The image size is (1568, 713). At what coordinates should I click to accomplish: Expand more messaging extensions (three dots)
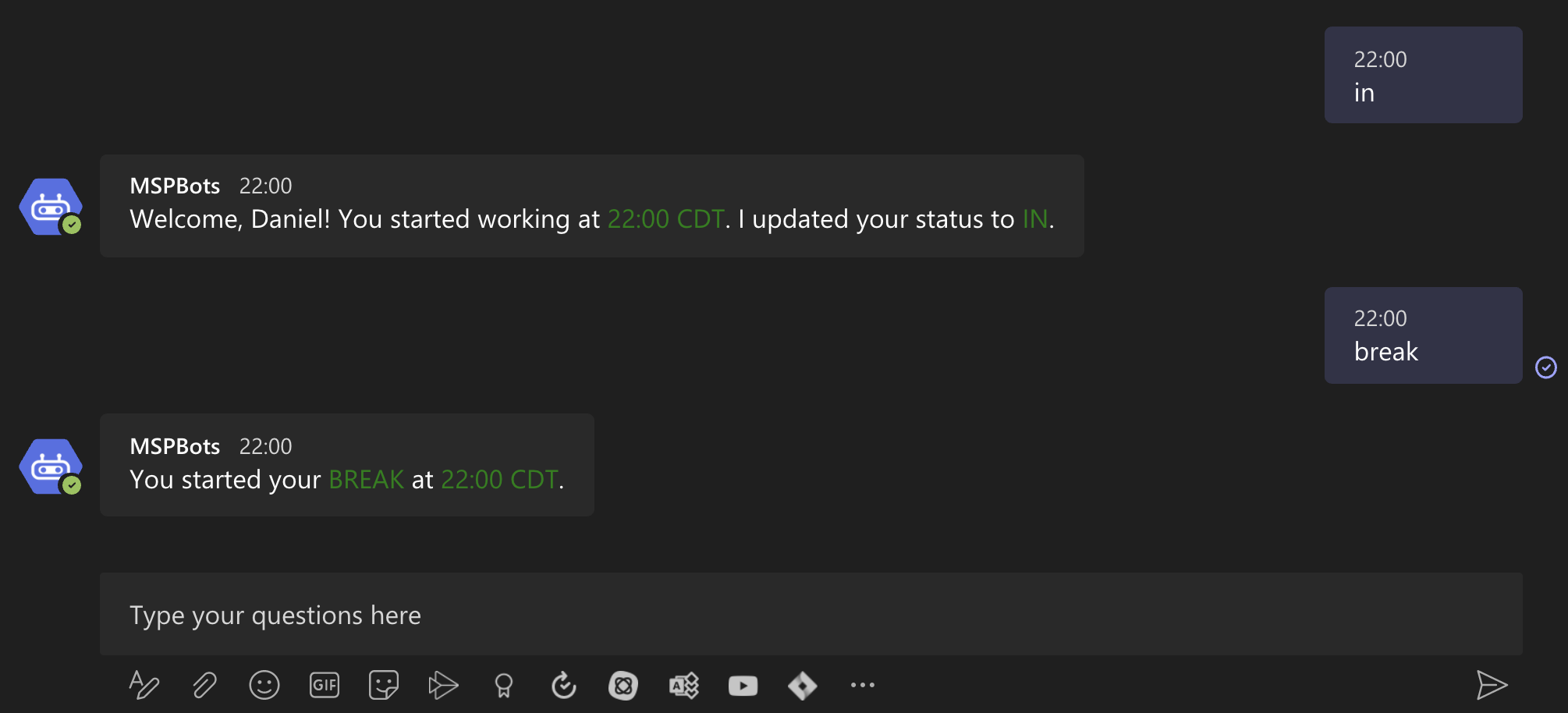(x=863, y=685)
